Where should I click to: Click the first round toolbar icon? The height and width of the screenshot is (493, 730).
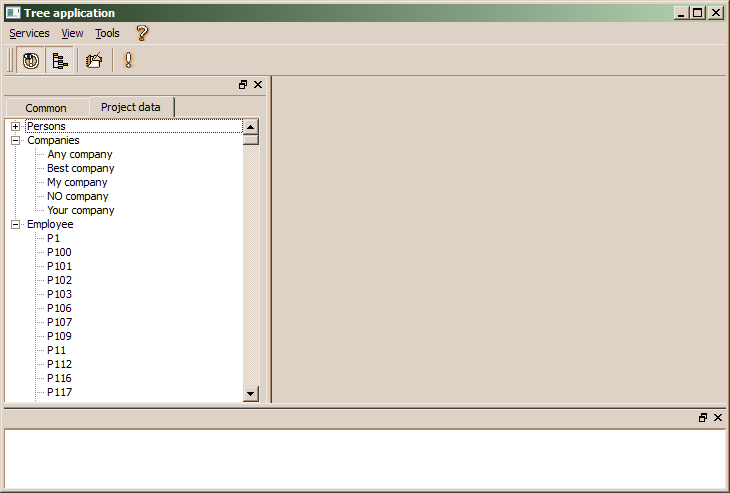tap(31, 61)
